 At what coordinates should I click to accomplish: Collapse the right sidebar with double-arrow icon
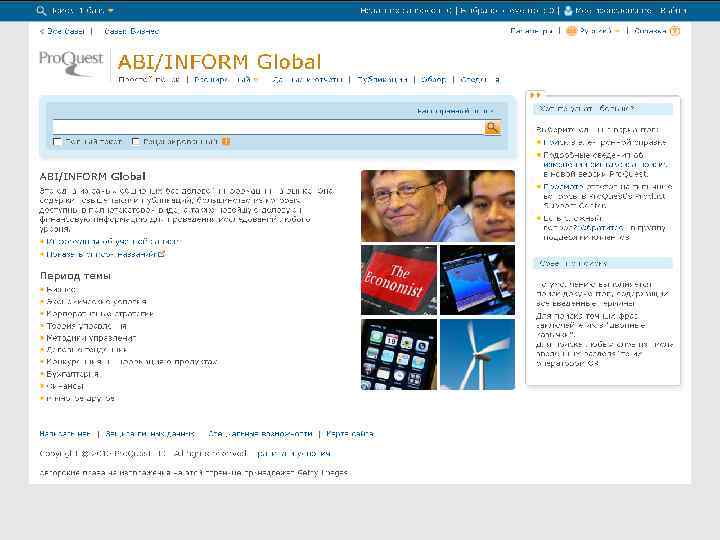click(535, 95)
